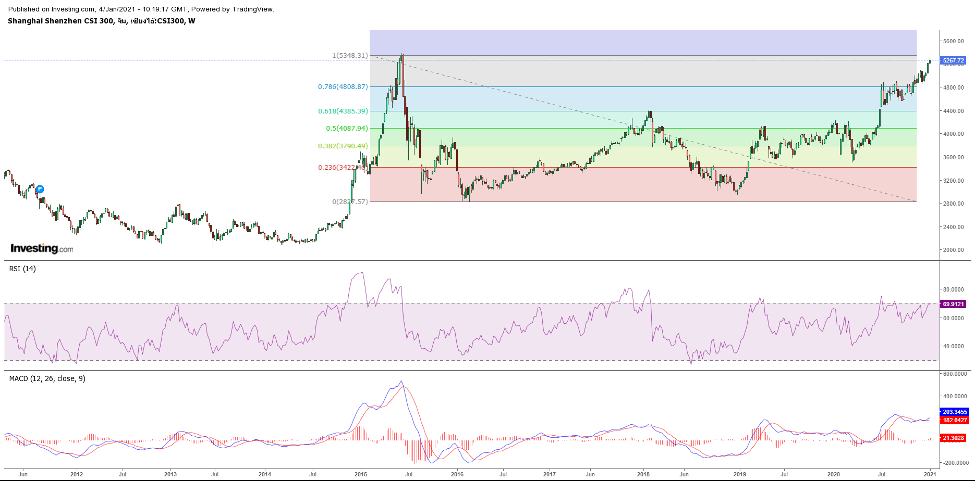Click the Shanghai Shenzhen CSI 300 title

(62, 19)
